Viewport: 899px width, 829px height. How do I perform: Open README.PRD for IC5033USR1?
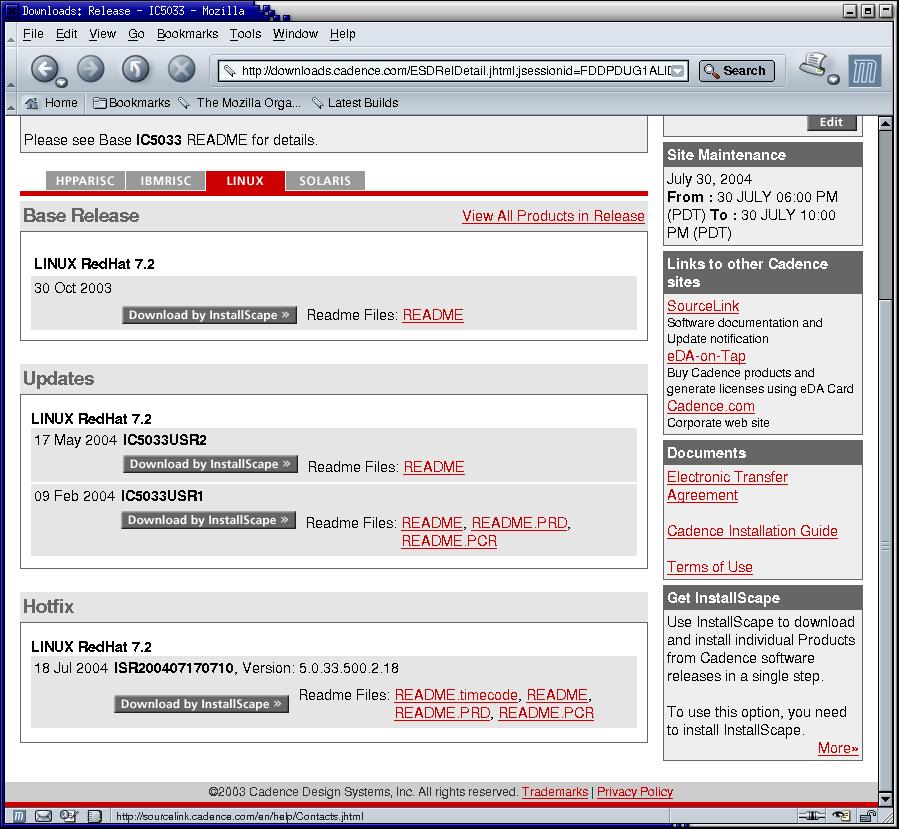coord(519,523)
